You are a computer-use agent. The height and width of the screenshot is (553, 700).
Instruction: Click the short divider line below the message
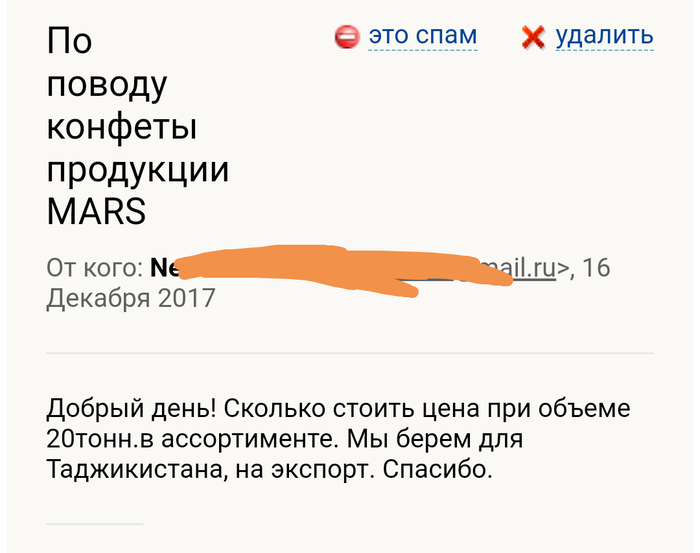point(95,523)
